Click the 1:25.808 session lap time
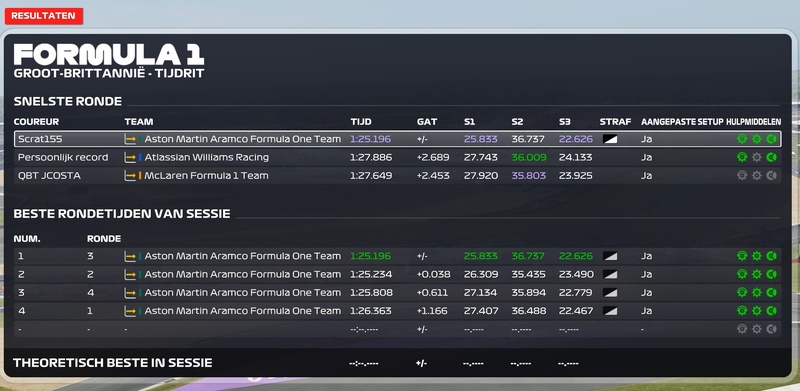 (x=371, y=292)
